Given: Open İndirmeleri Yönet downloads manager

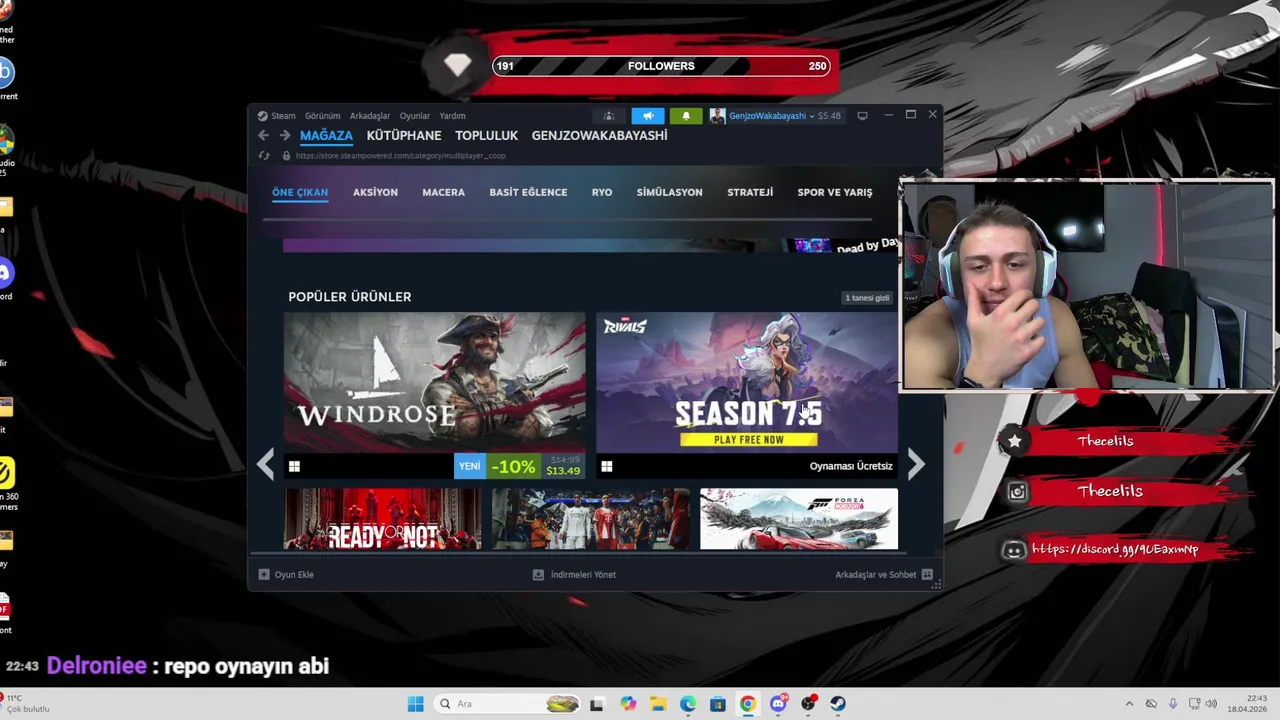Looking at the screenshot, I should [574, 575].
